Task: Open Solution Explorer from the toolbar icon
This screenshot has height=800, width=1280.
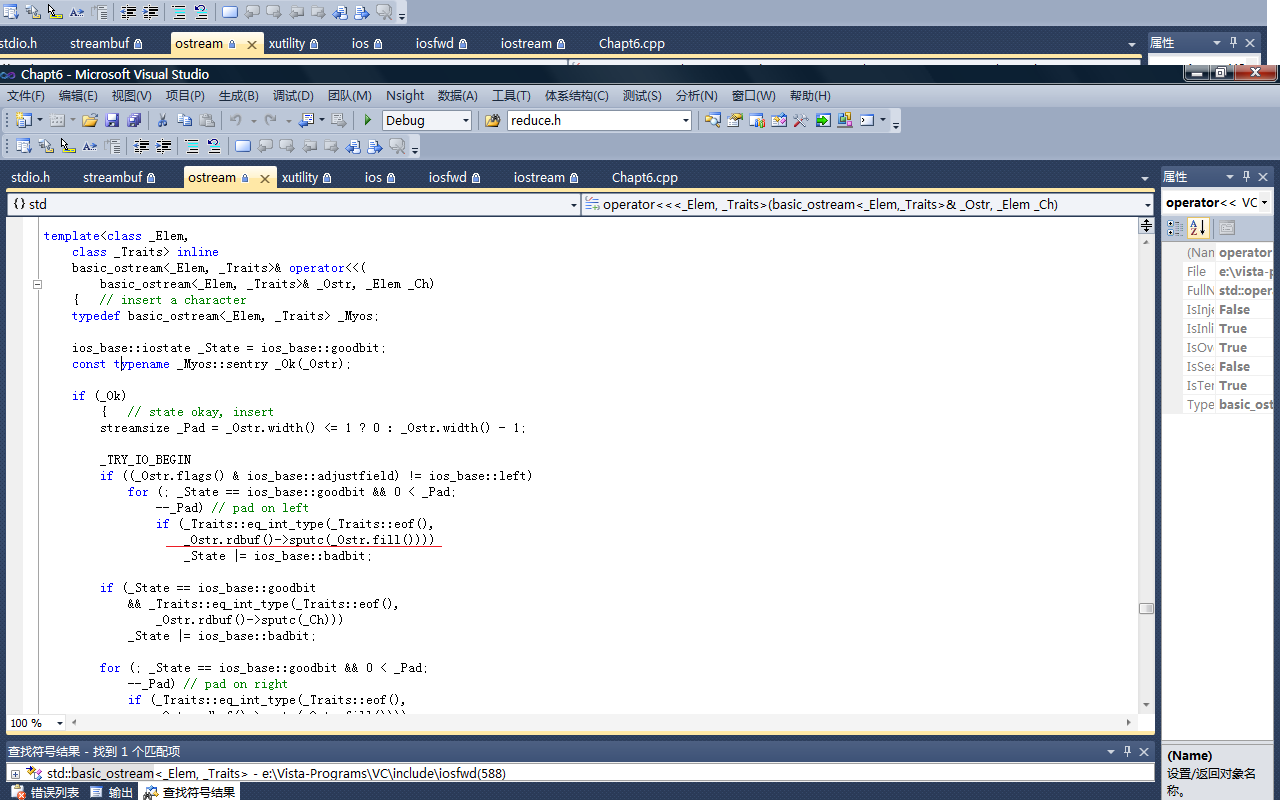Action: tap(713, 120)
